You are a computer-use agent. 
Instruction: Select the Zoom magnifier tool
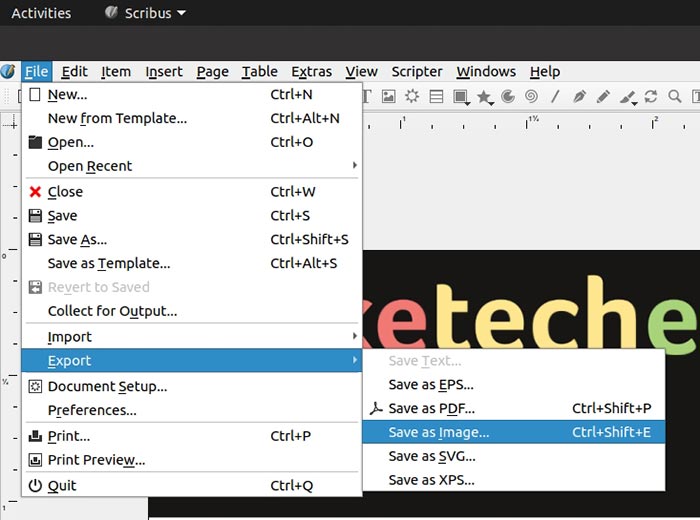click(x=675, y=96)
